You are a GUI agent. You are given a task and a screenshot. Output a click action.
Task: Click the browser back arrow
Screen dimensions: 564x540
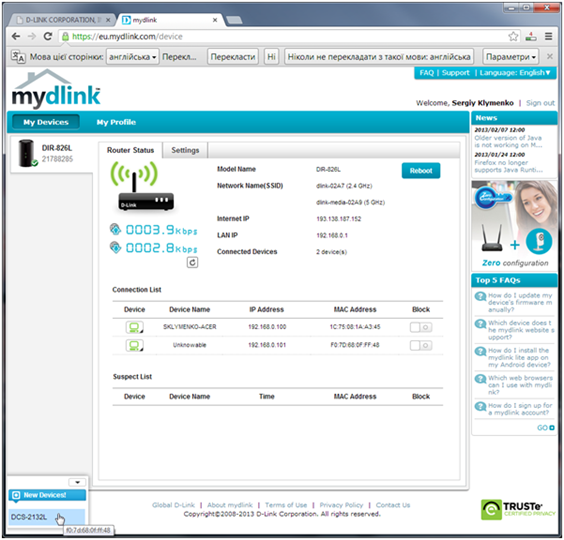click(16, 36)
